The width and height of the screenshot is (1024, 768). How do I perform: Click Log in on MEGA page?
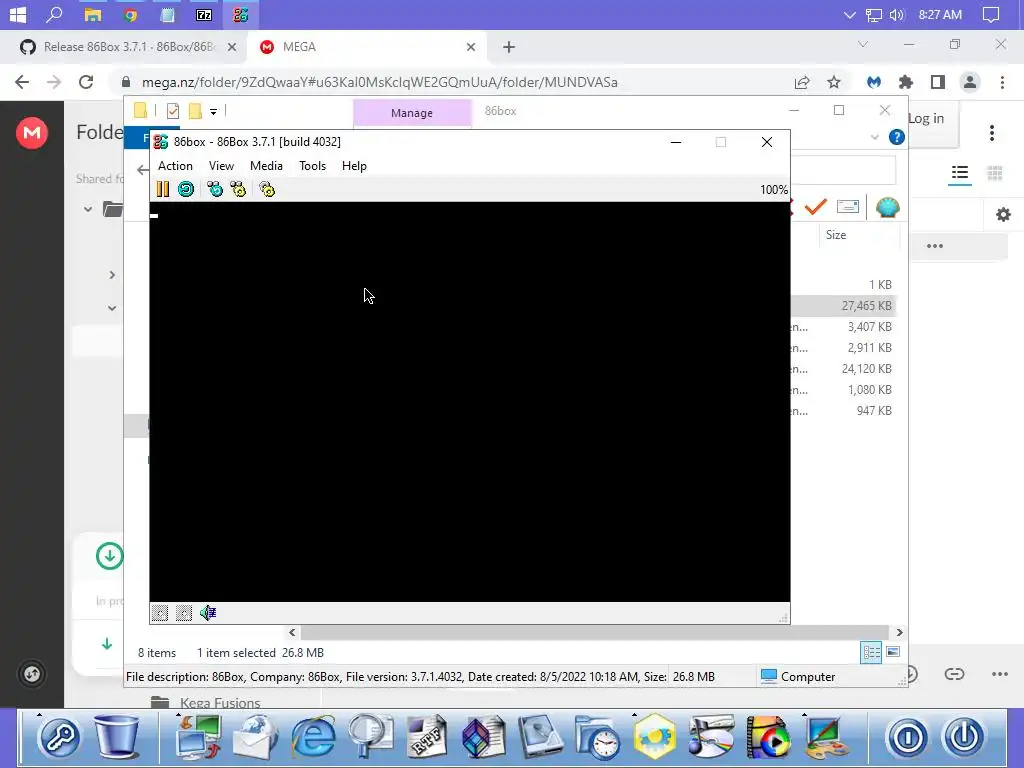click(925, 118)
